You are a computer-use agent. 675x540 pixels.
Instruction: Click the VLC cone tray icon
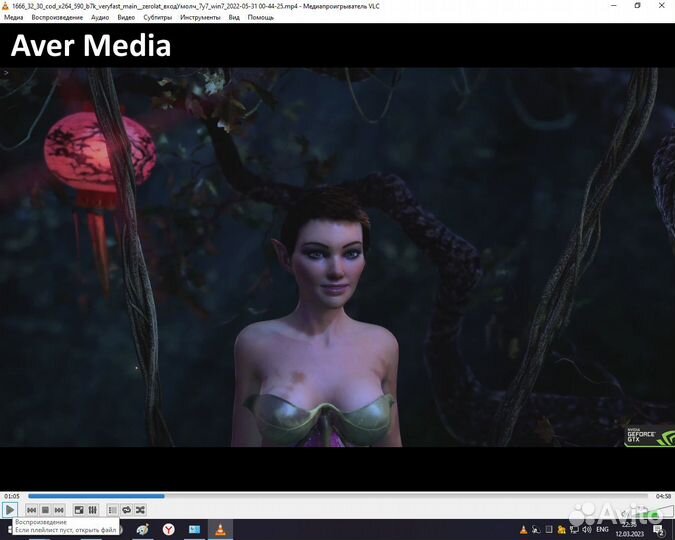(x=523, y=530)
